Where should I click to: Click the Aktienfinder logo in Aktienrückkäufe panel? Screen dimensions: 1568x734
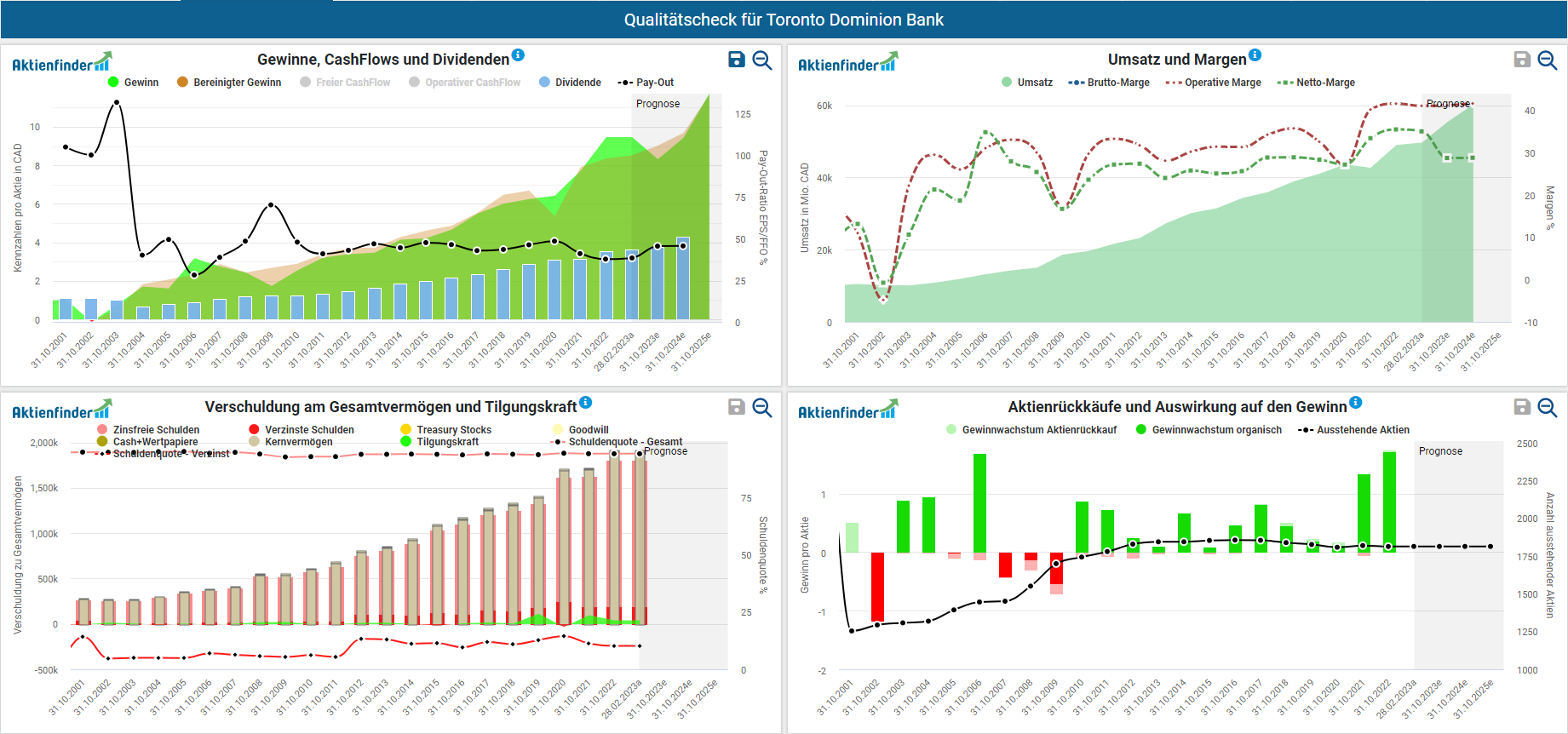pos(847,410)
